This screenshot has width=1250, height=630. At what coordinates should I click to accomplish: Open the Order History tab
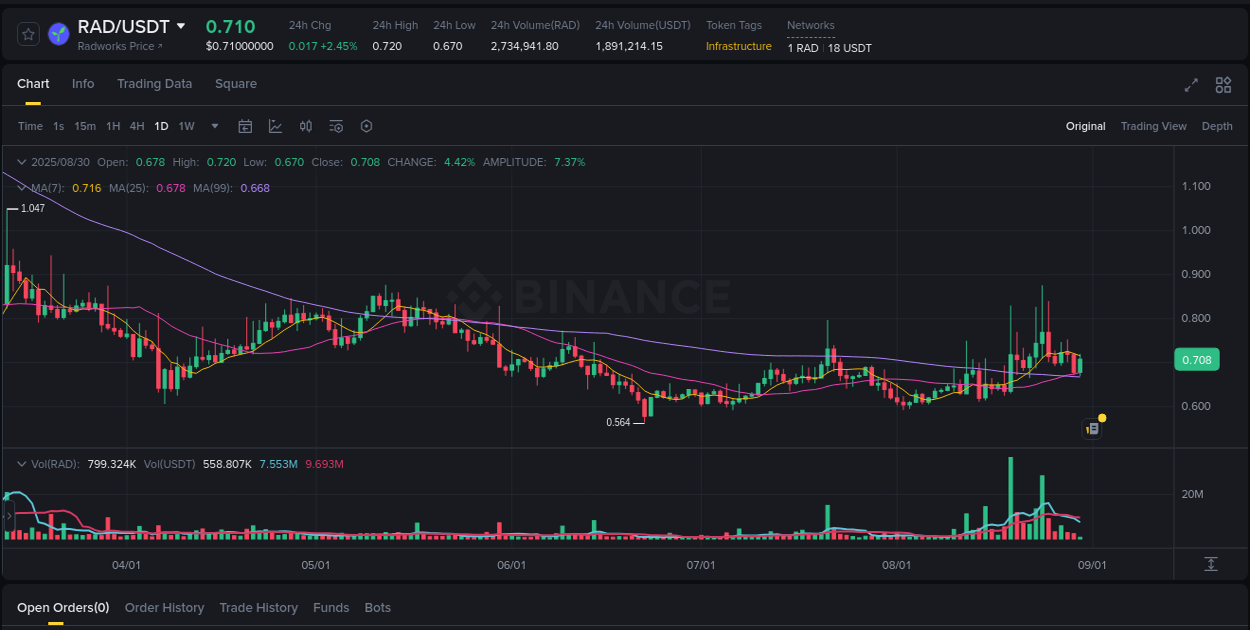point(164,607)
